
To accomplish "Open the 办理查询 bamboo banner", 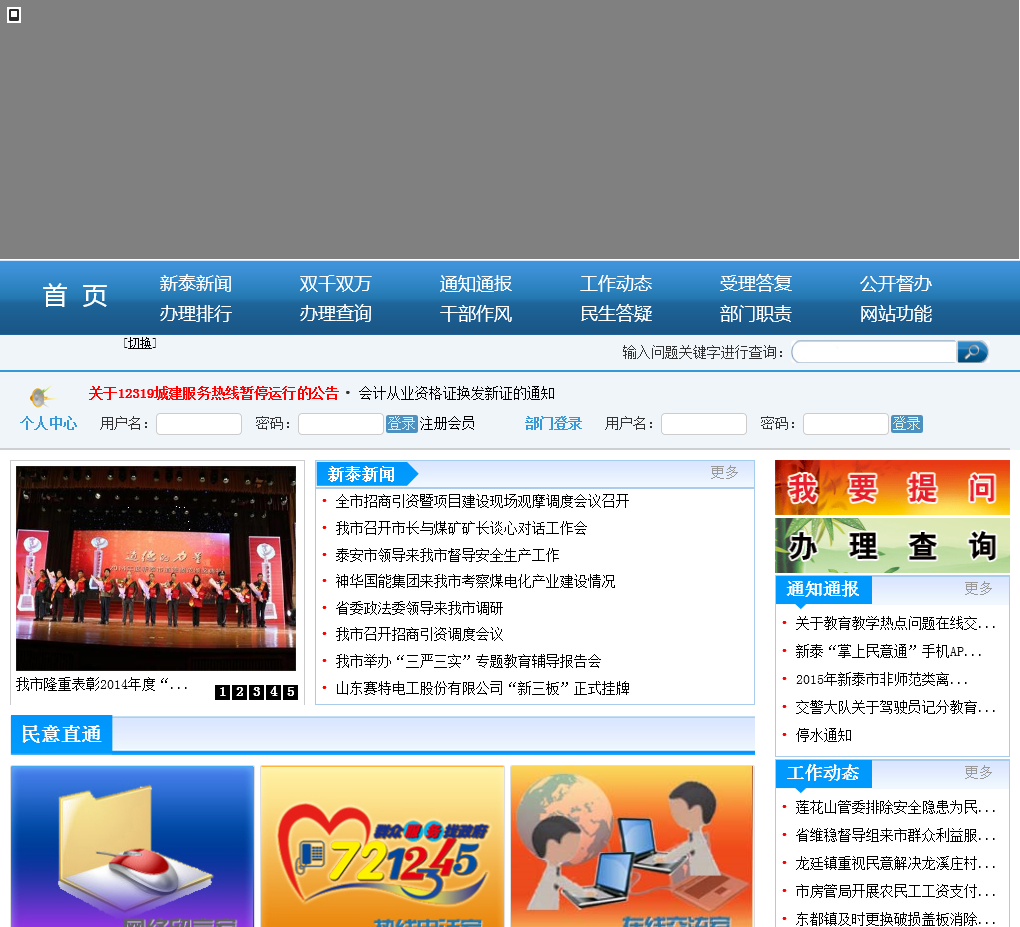I will (892, 545).
